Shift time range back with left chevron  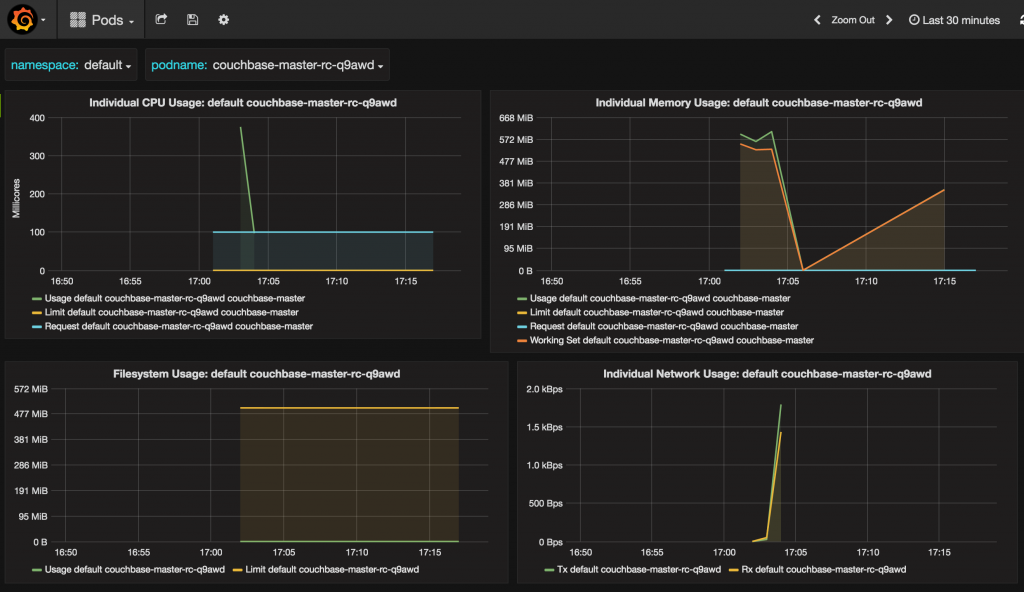[x=817, y=20]
